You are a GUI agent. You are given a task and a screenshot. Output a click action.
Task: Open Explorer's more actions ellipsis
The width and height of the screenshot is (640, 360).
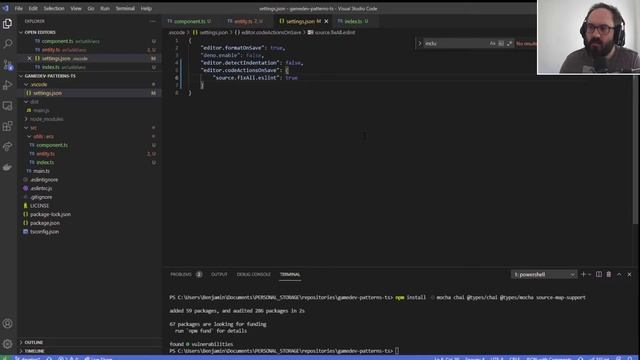pyautogui.click(x=153, y=21)
